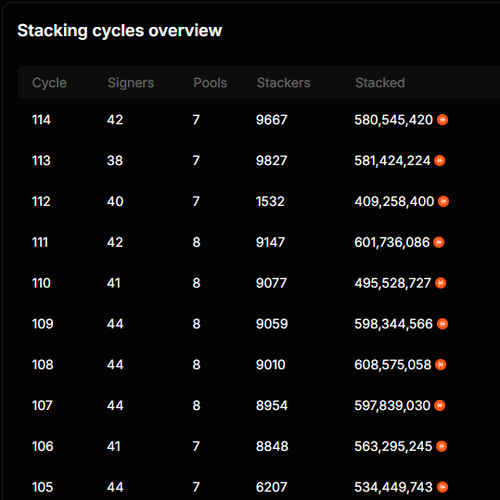Sort table by Cycle column header
The width and height of the screenshot is (500, 500).
pos(49,83)
